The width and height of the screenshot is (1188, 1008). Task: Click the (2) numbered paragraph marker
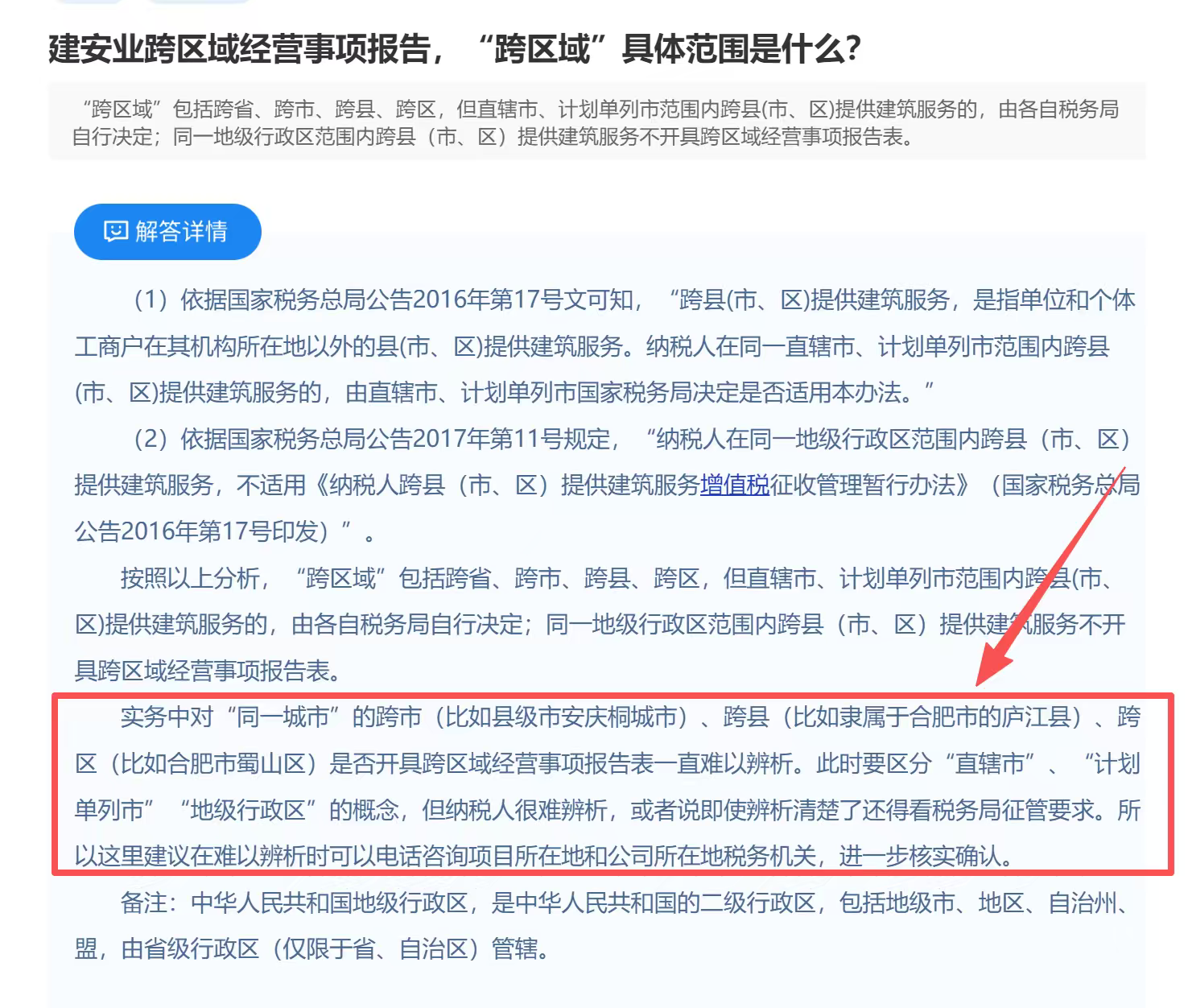tap(151, 440)
